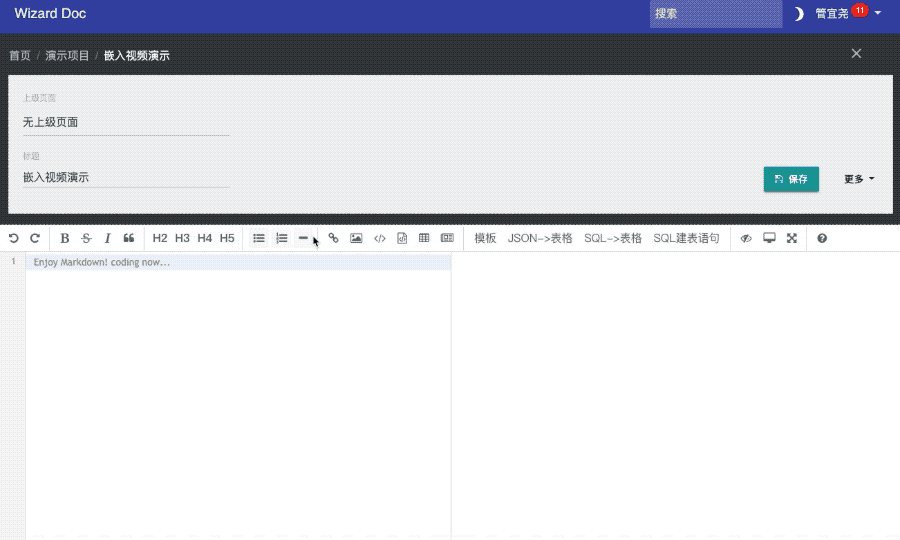Image resolution: width=900 pixels, height=540 pixels.
Task: Insert an ordered numbered list
Action: click(x=282, y=238)
